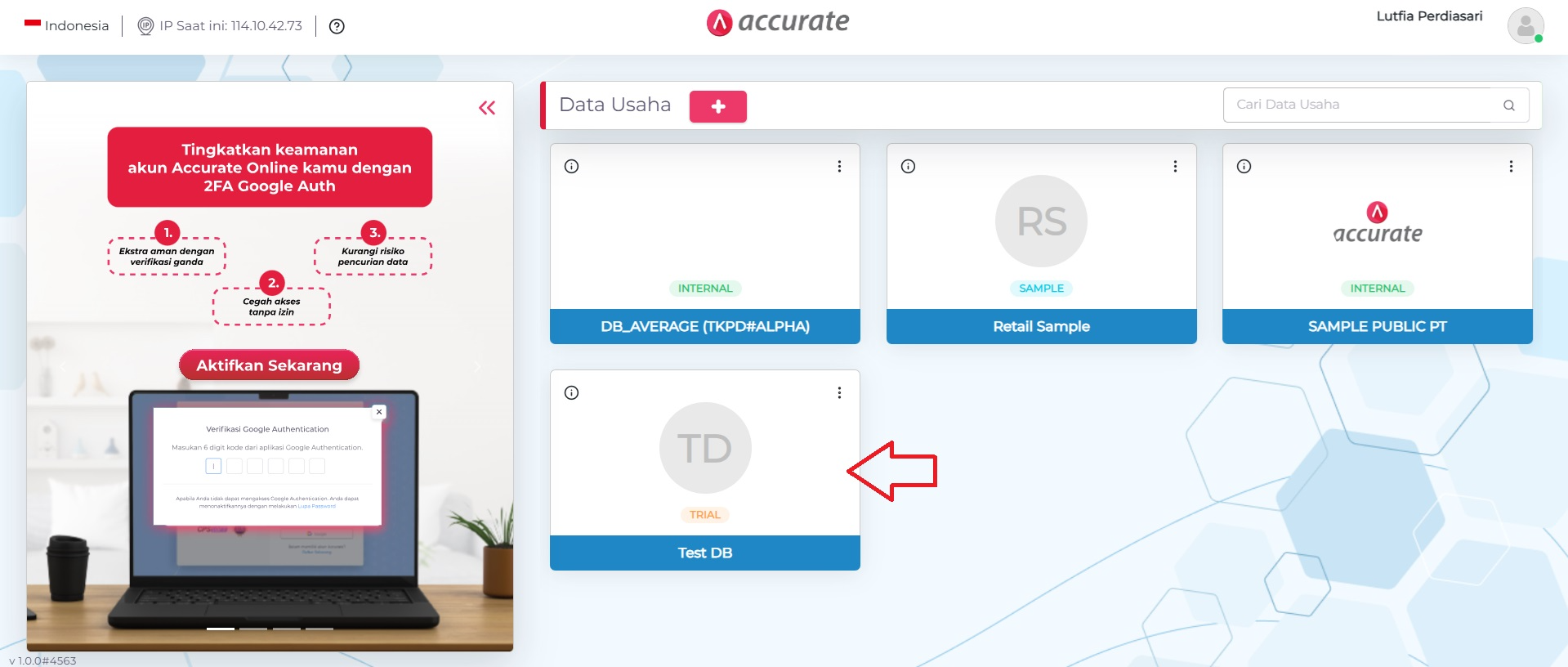The image size is (1568, 667).
Task: Open info icon on Test DB card
Action: (x=572, y=393)
